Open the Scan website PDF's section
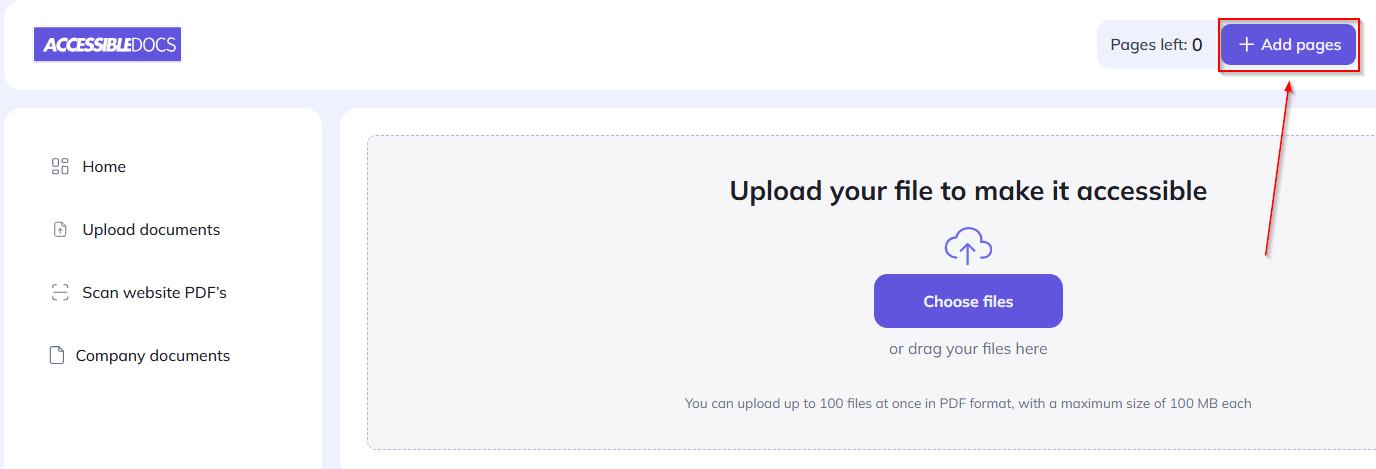The image size is (1376, 469). point(154,293)
